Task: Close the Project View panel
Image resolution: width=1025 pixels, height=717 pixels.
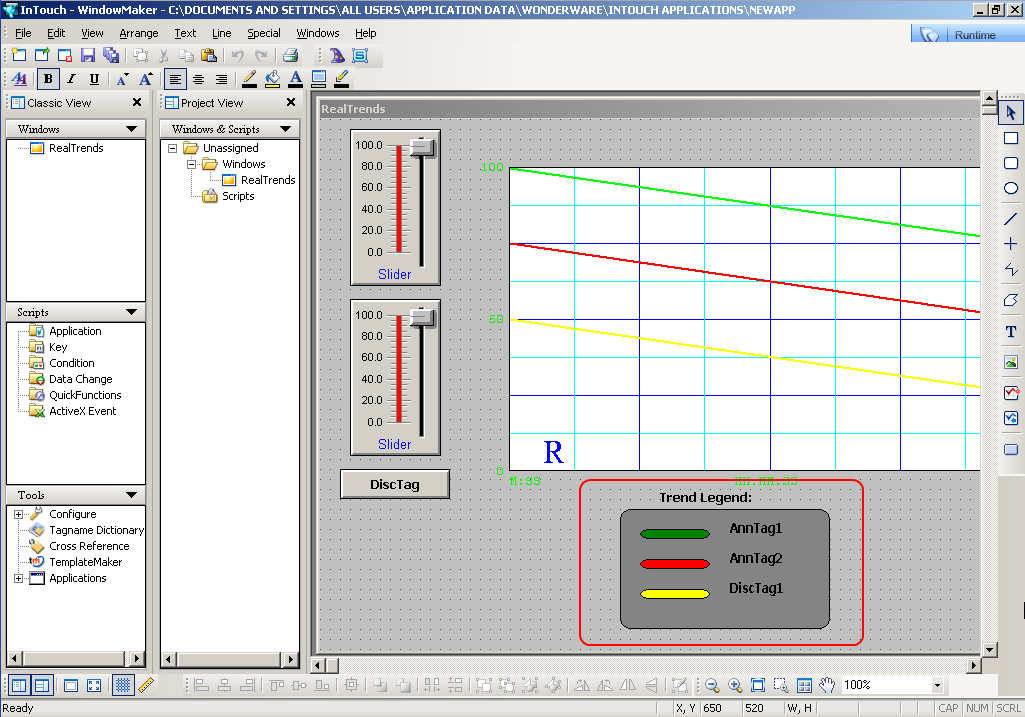Action: point(291,102)
